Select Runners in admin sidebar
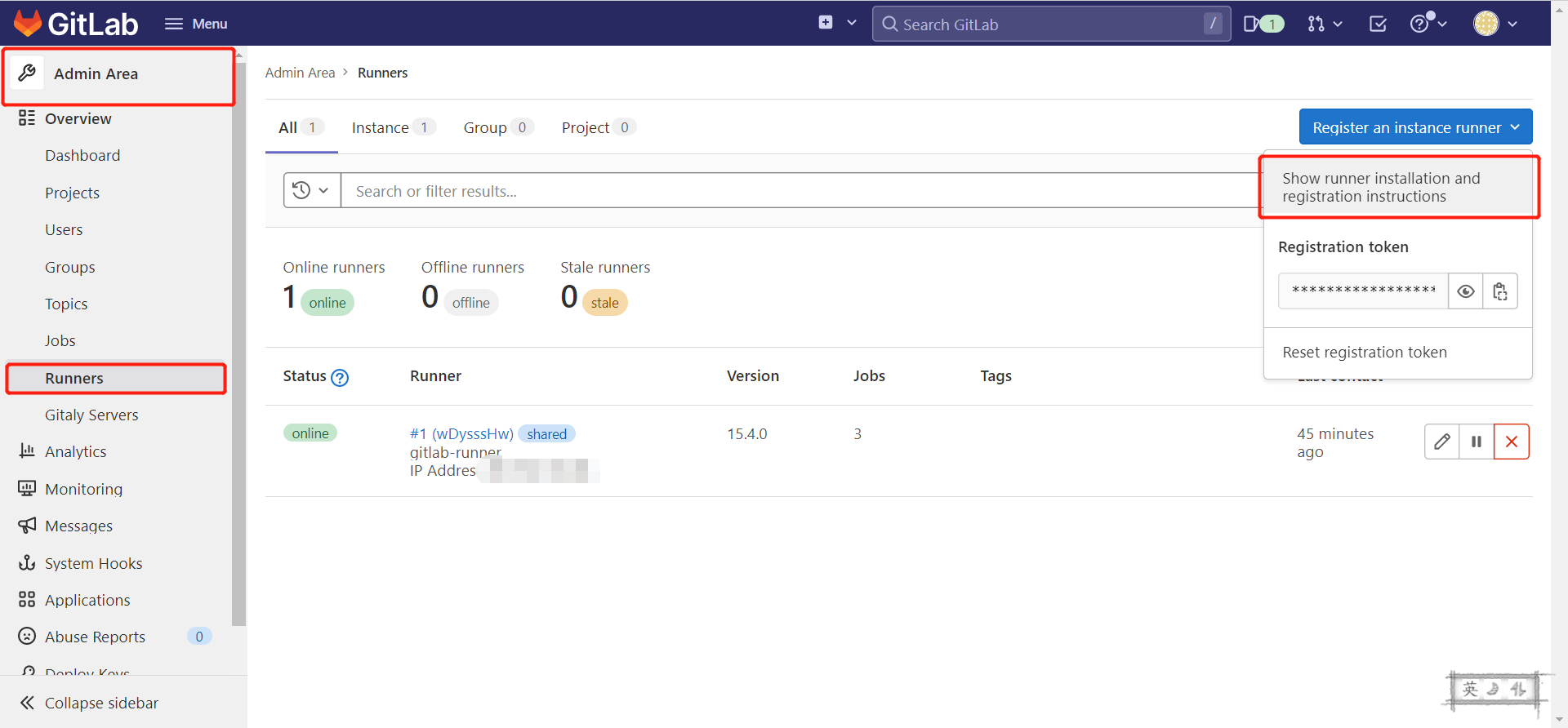 pos(116,378)
